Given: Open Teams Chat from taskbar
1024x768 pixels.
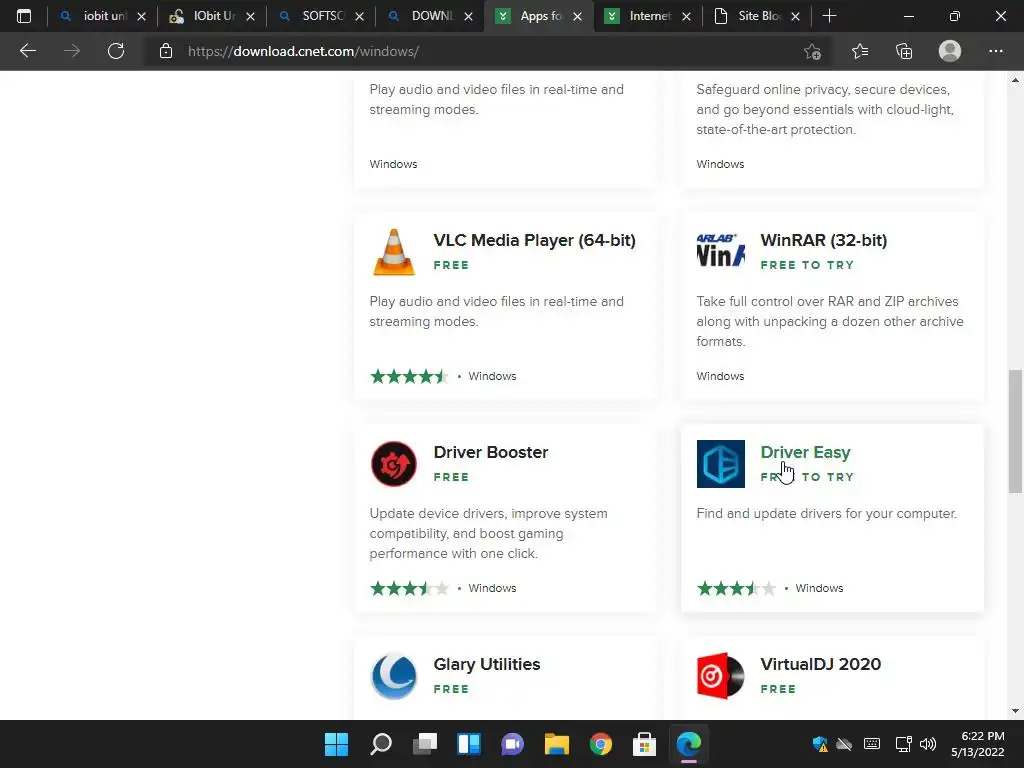Looking at the screenshot, I should [513, 744].
